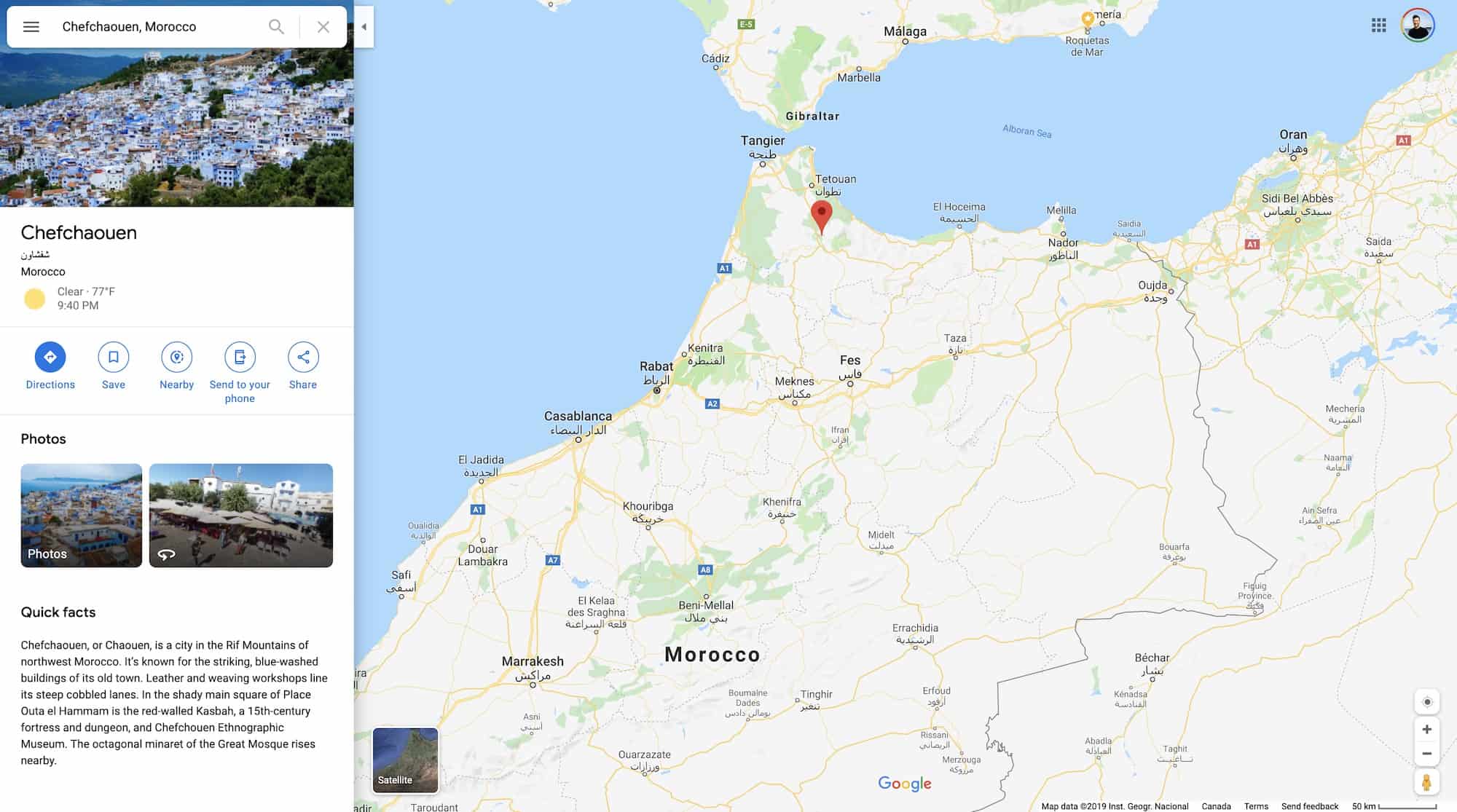This screenshot has height=812, width=1457.
Task: Open the Google account avatar
Action: click(1418, 25)
